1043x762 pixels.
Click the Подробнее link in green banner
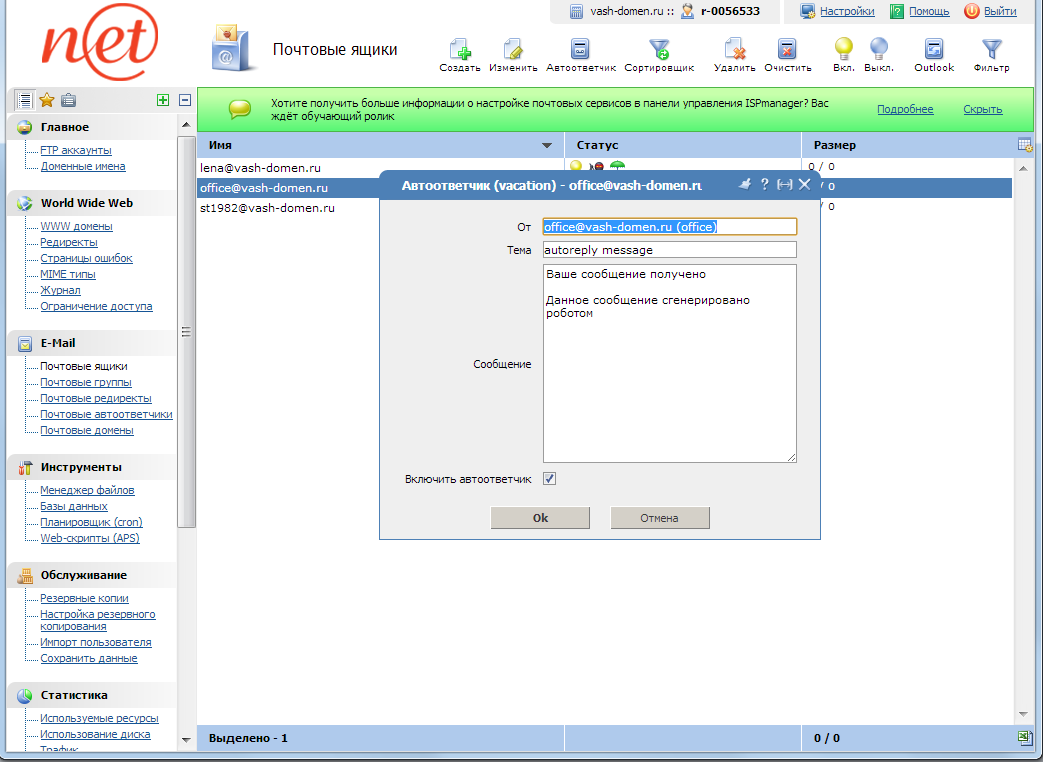point(905,110)
